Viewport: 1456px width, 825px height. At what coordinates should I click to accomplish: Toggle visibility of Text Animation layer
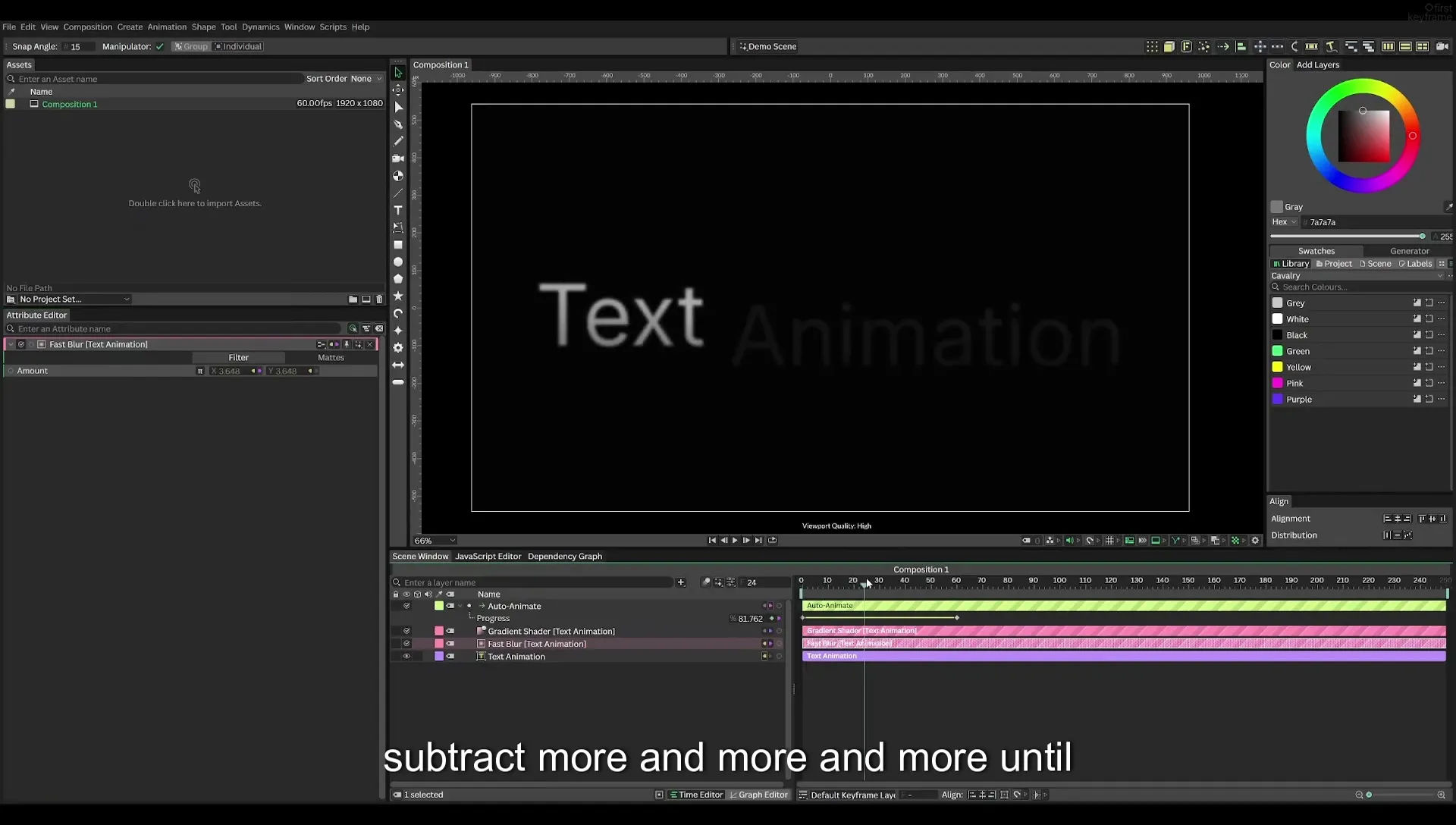tap(406, 657)
